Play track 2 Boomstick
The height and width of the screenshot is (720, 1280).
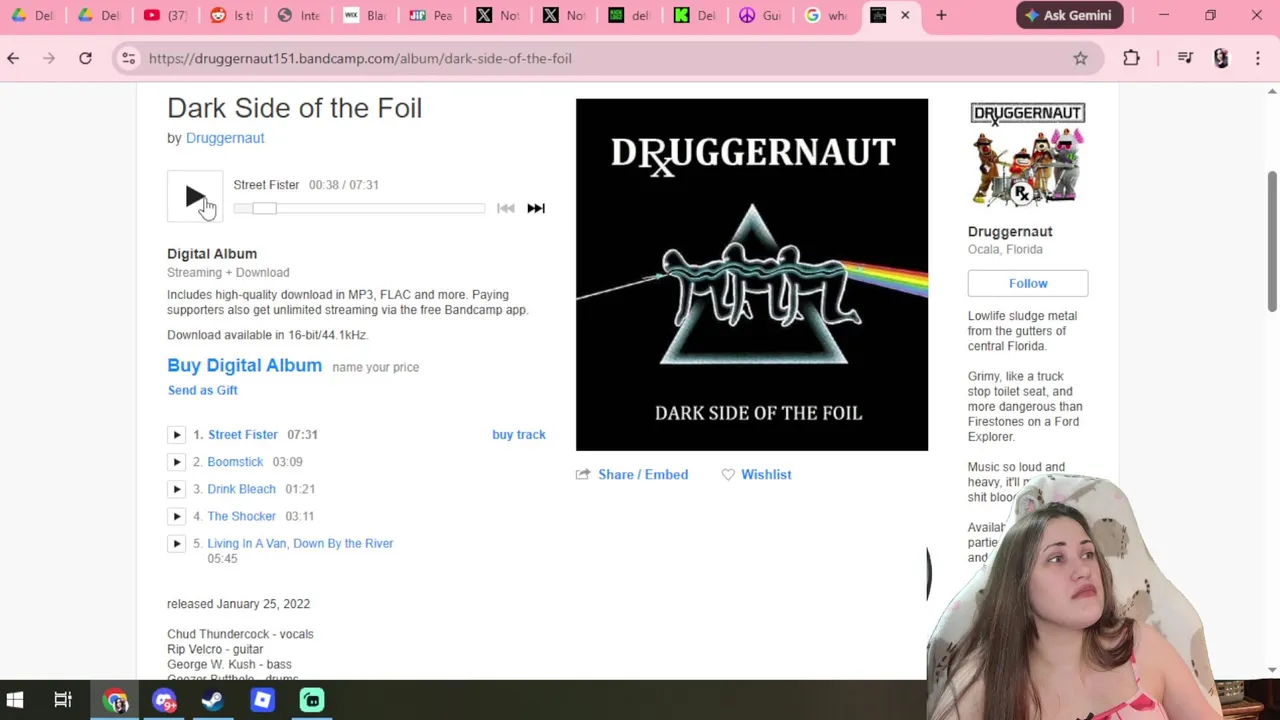coord(176,462)
